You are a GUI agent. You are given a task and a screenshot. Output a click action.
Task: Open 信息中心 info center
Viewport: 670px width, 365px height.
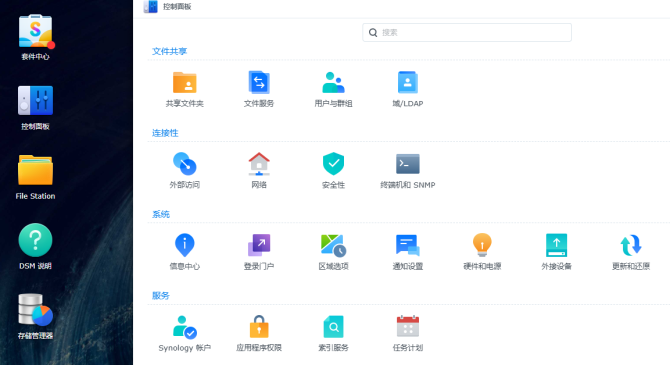(x=185, y=245)
